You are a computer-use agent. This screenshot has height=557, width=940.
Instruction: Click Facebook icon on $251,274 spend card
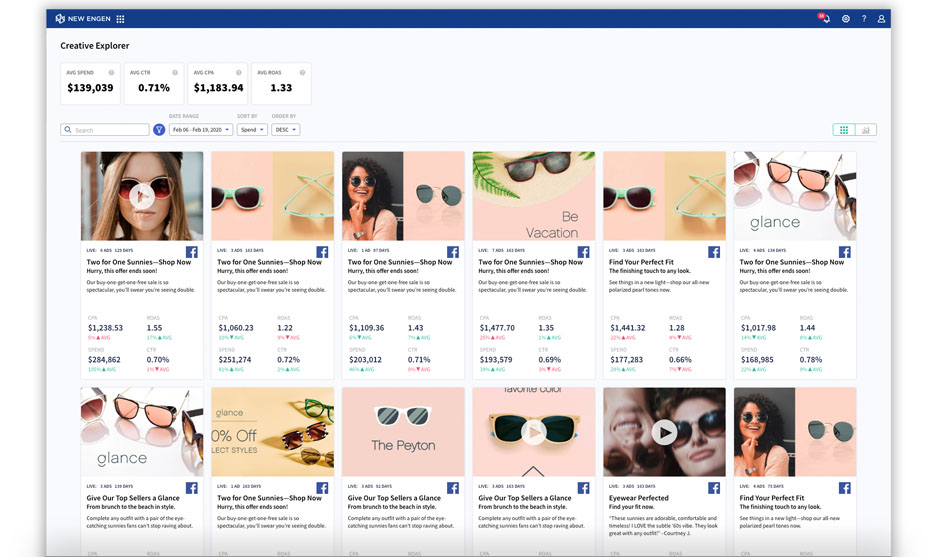[x=322, y=252]
